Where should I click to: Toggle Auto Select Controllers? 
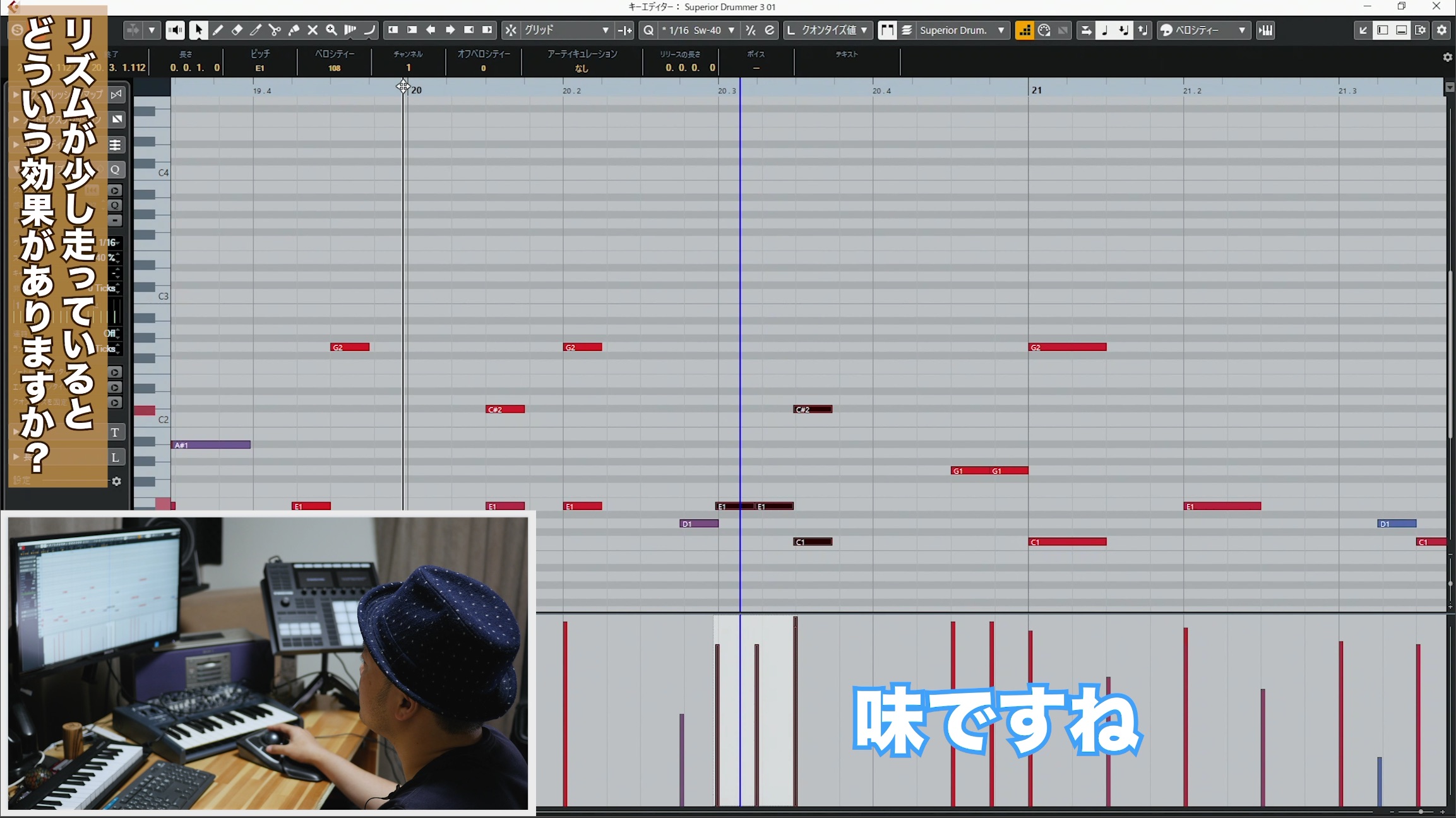[x=1044, y=30]
